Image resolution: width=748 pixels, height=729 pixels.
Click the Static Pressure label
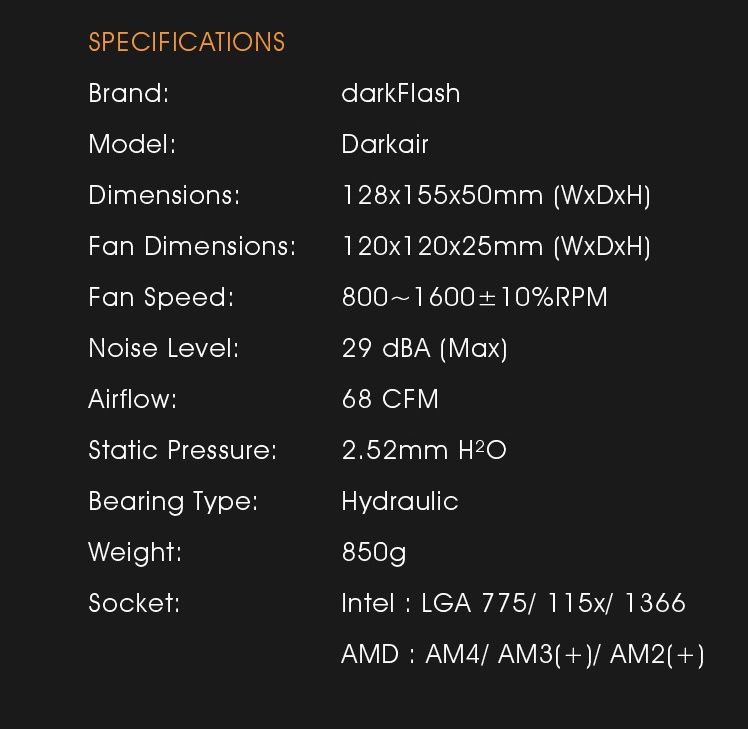pyautogui.click(x=182, y=450)
